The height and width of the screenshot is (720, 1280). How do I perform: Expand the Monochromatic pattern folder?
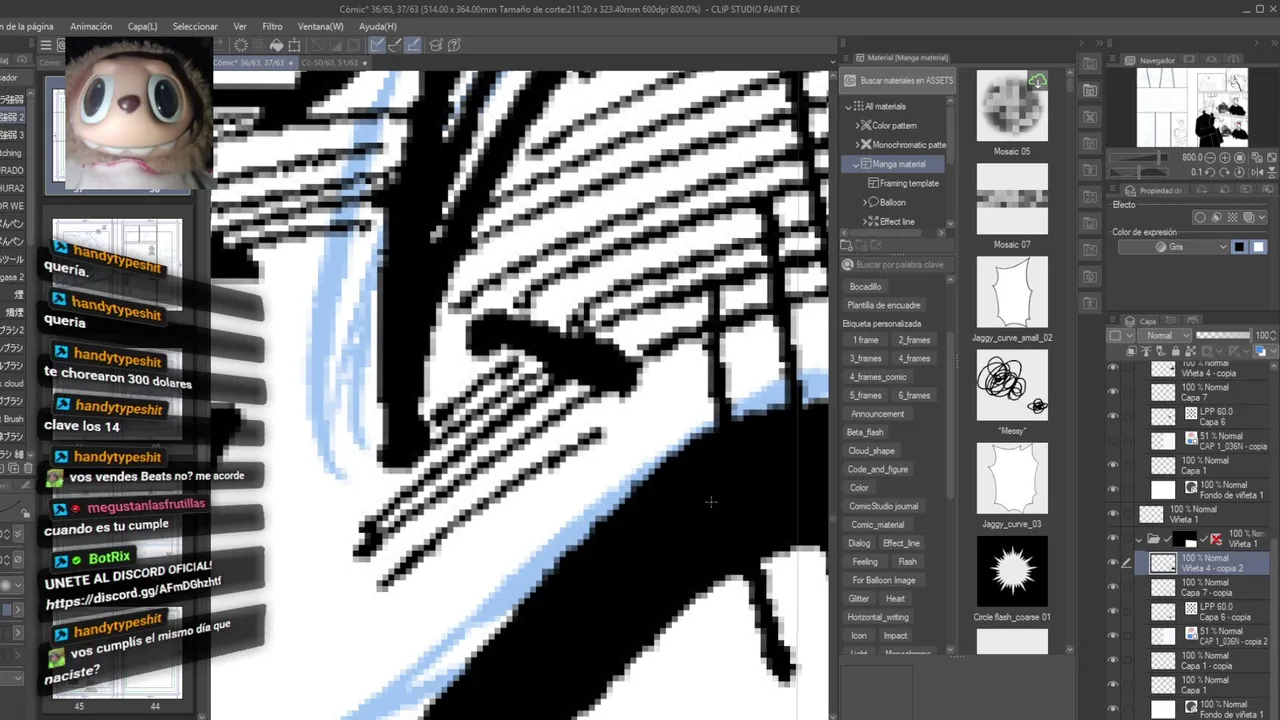[857, 144]
